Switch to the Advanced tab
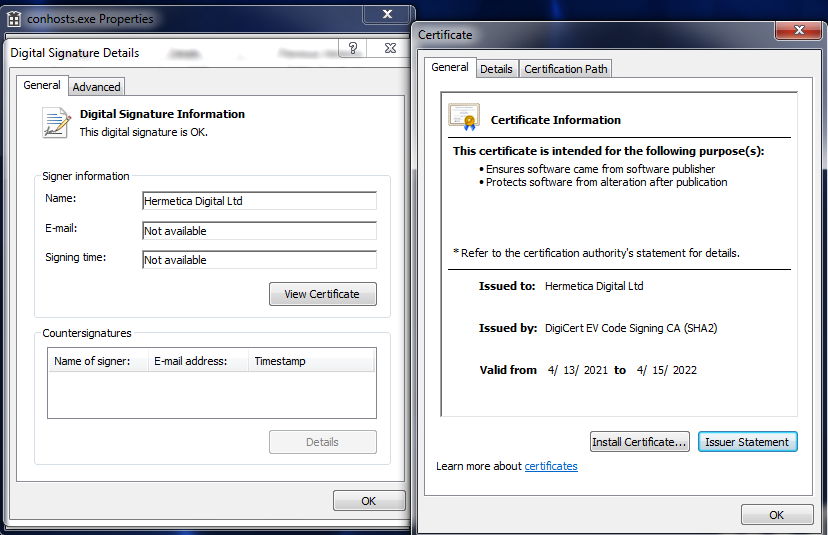This screenshot has height=535, width=828. [x=97, y=87]
